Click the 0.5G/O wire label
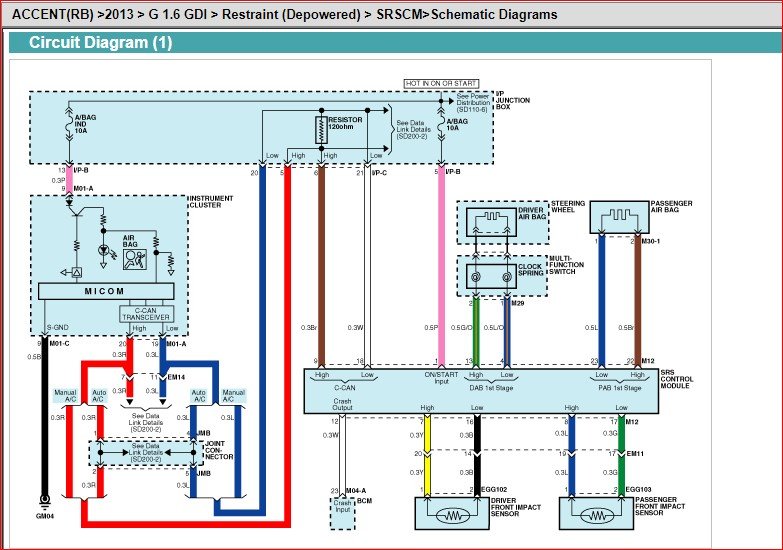 460,328
